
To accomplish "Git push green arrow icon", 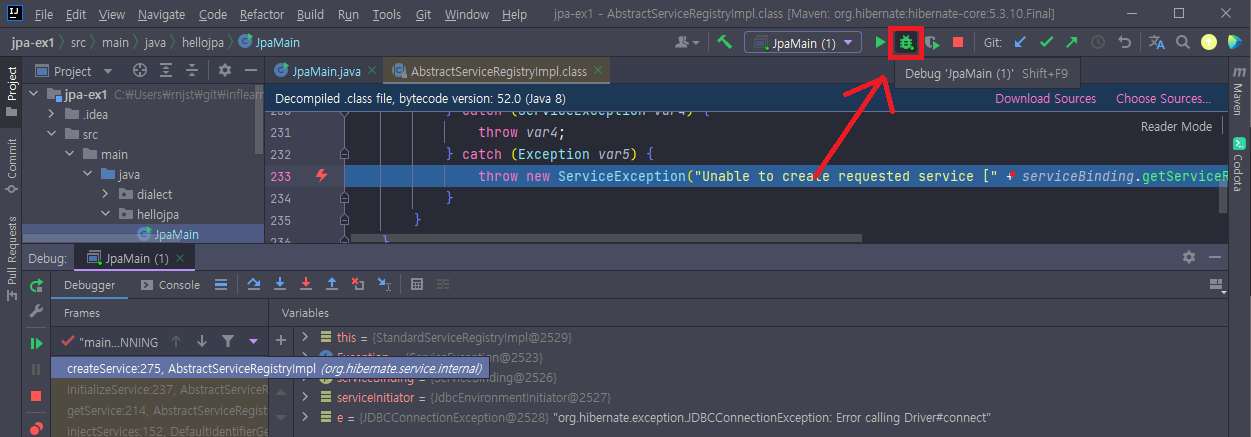I will (1072, 43).
